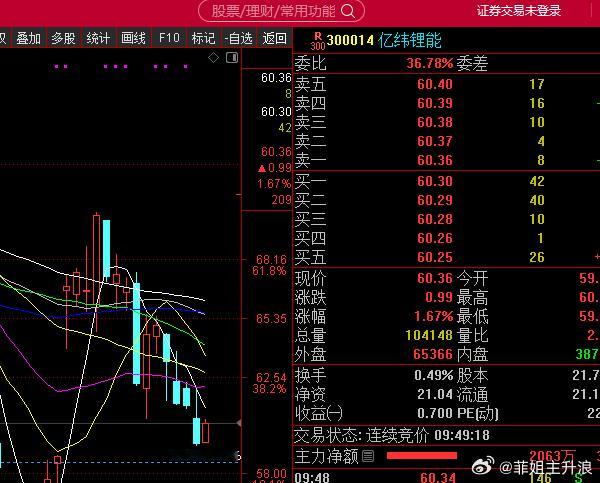Image resolution: width=600 pixels, height=483 pixels.
Task: Click 收益(一) value 0.700
Action: pyautogui.click(x=435, y=414)
